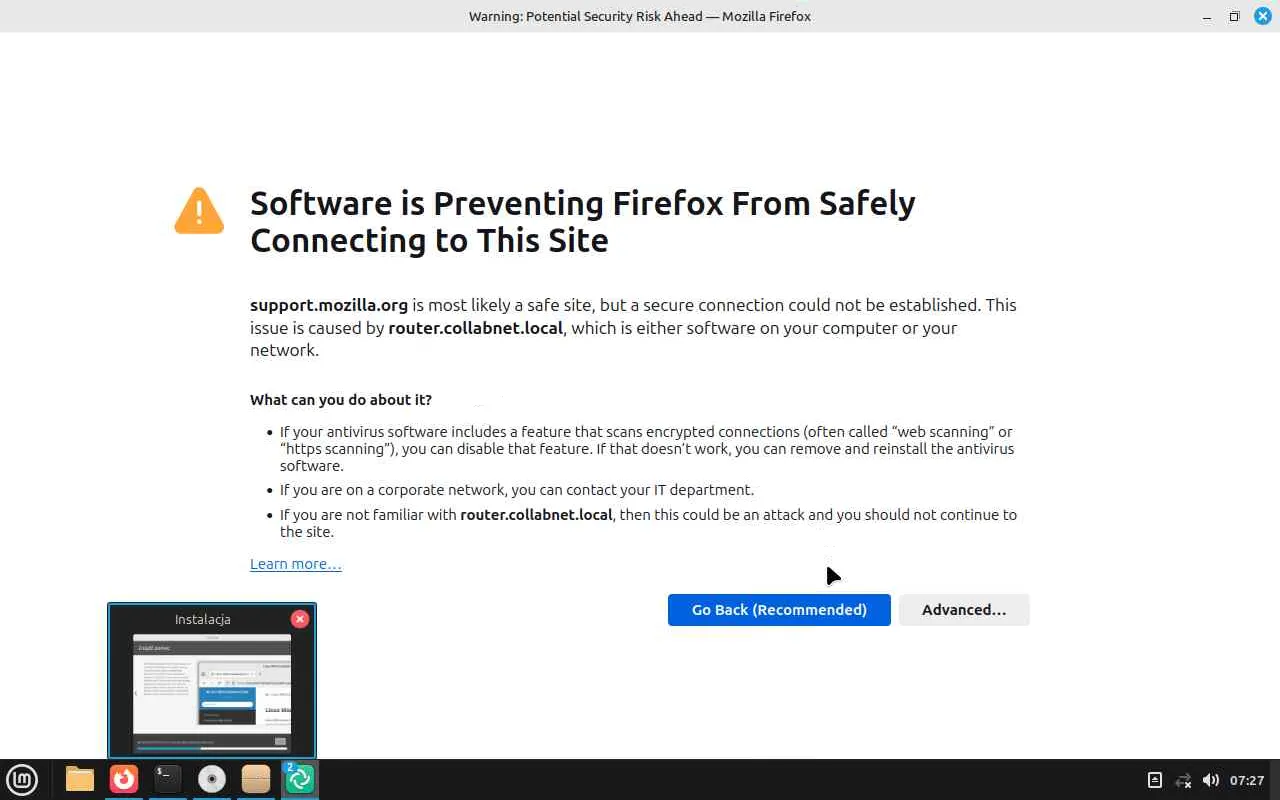The width and height of the screenshot is (1280, 800).
Task: Select the green taskbar icon with badge 2
Action: pos(300,779)
